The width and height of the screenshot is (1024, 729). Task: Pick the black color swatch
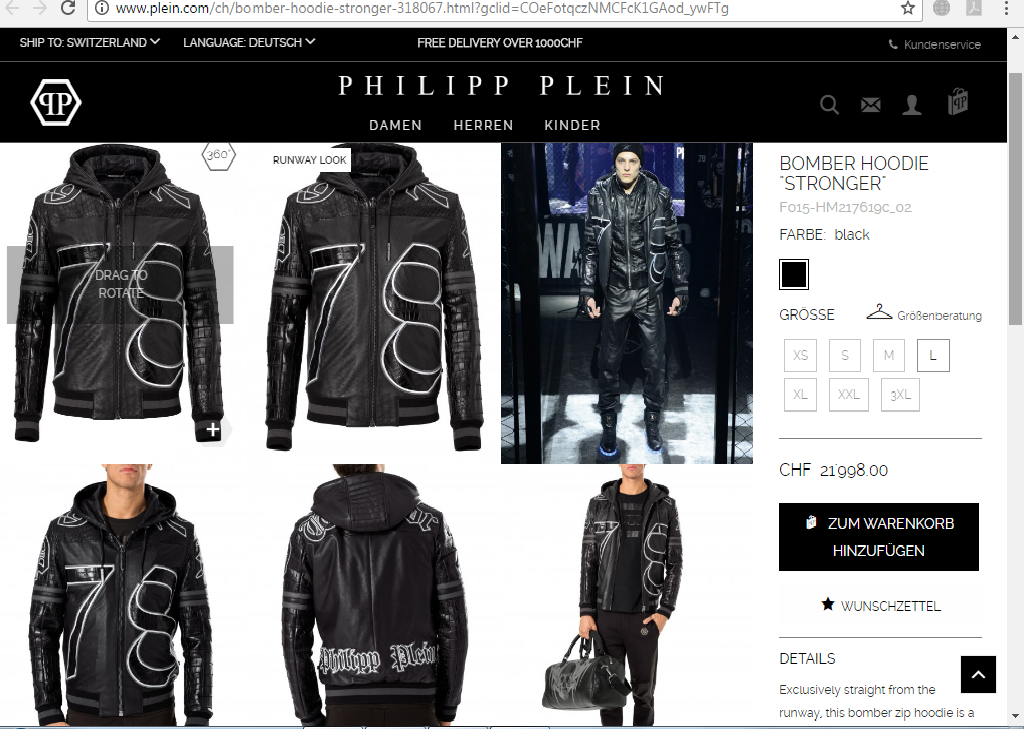pos(793,274)
